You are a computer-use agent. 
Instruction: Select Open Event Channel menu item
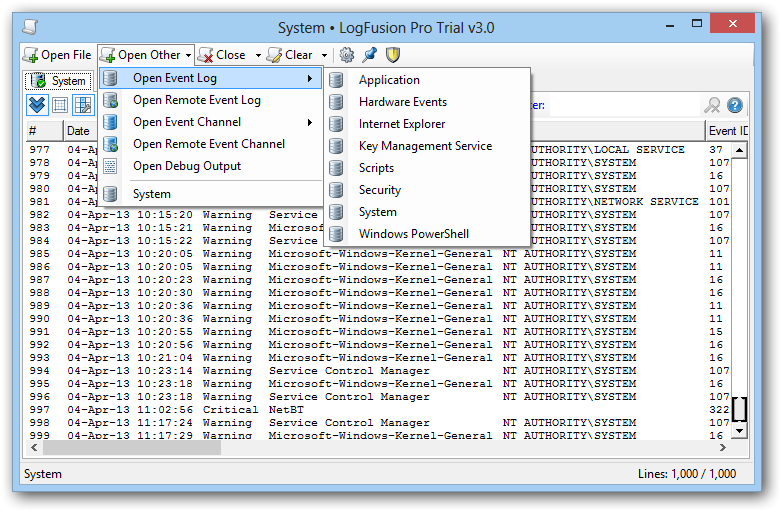210,122
